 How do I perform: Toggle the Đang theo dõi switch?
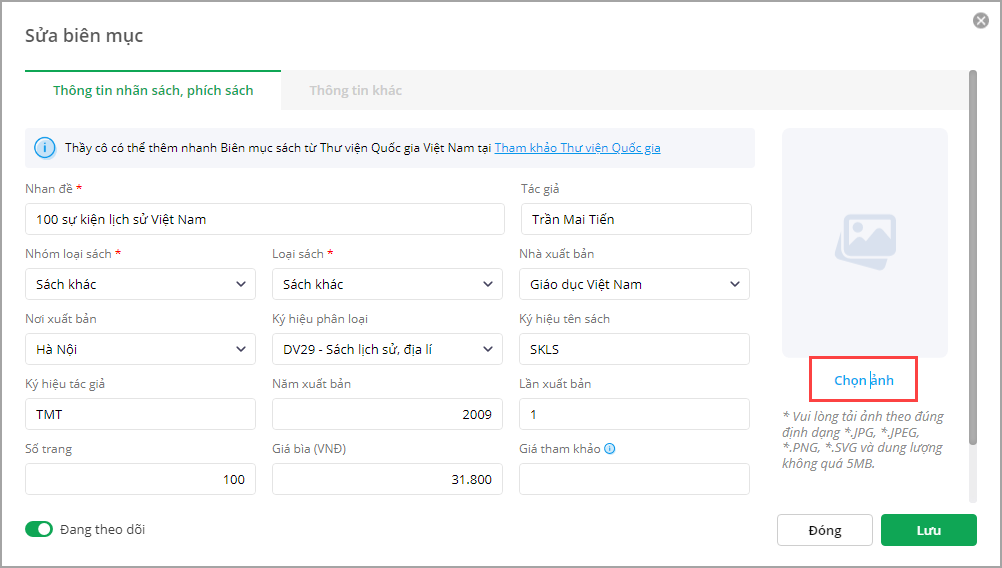point(39,529)
